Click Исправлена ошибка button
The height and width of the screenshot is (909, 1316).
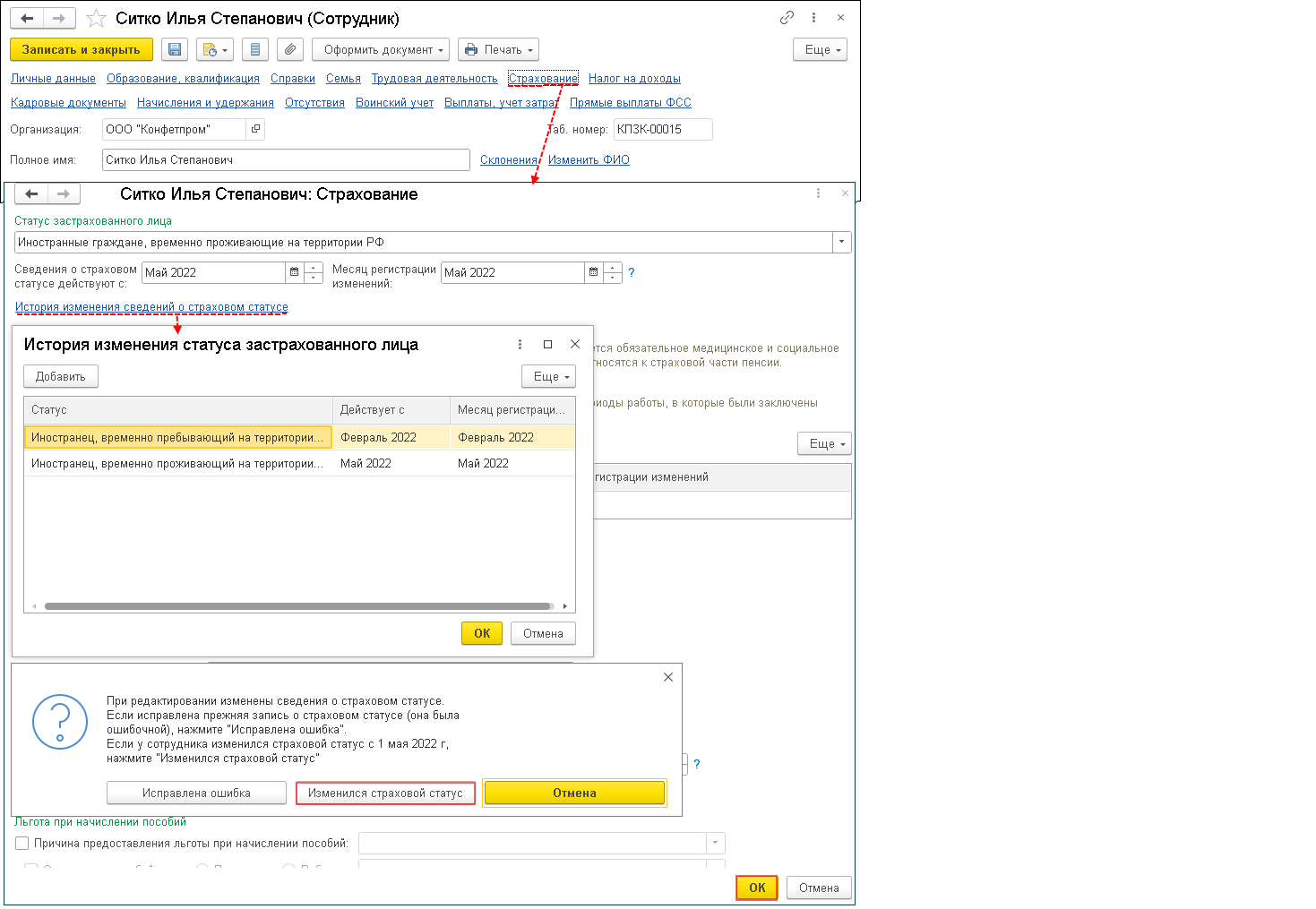tap(196, 793)
